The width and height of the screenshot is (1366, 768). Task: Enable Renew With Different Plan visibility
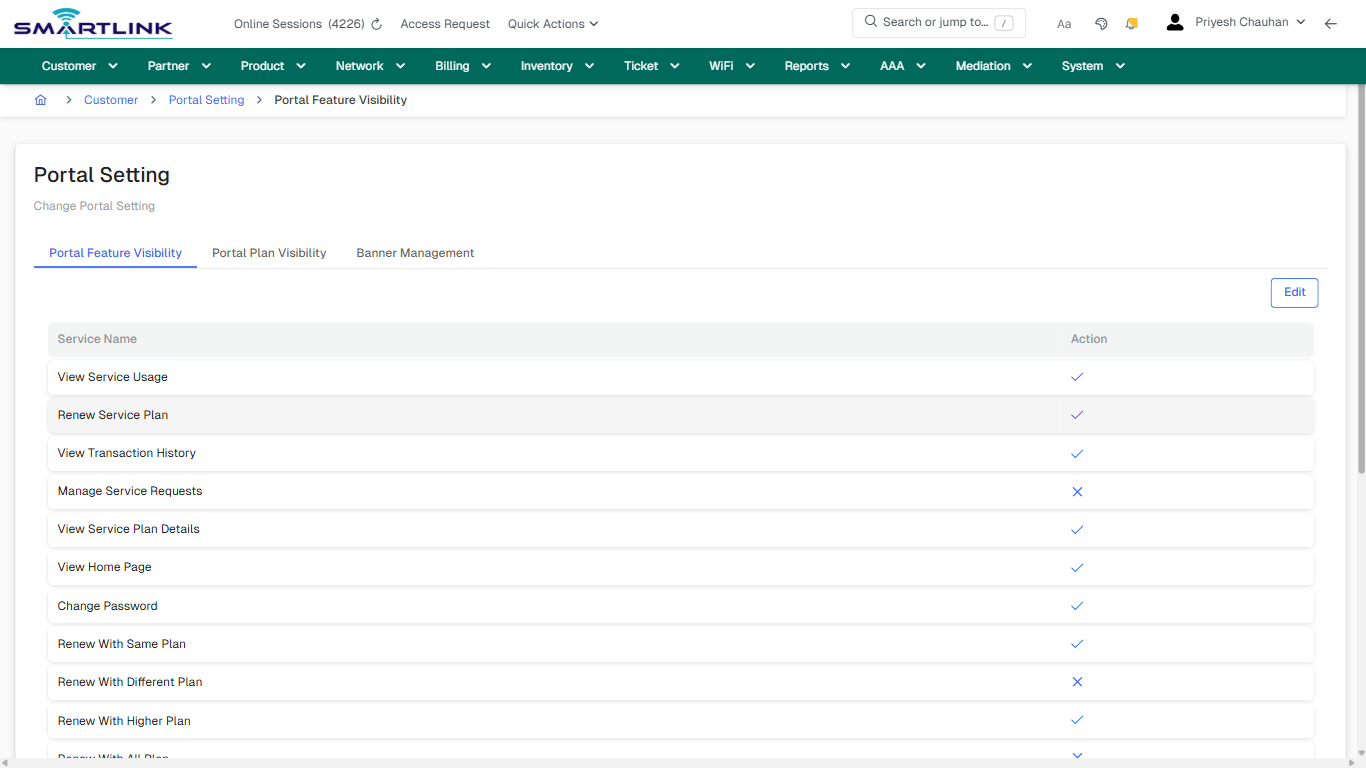point(1077,682)
